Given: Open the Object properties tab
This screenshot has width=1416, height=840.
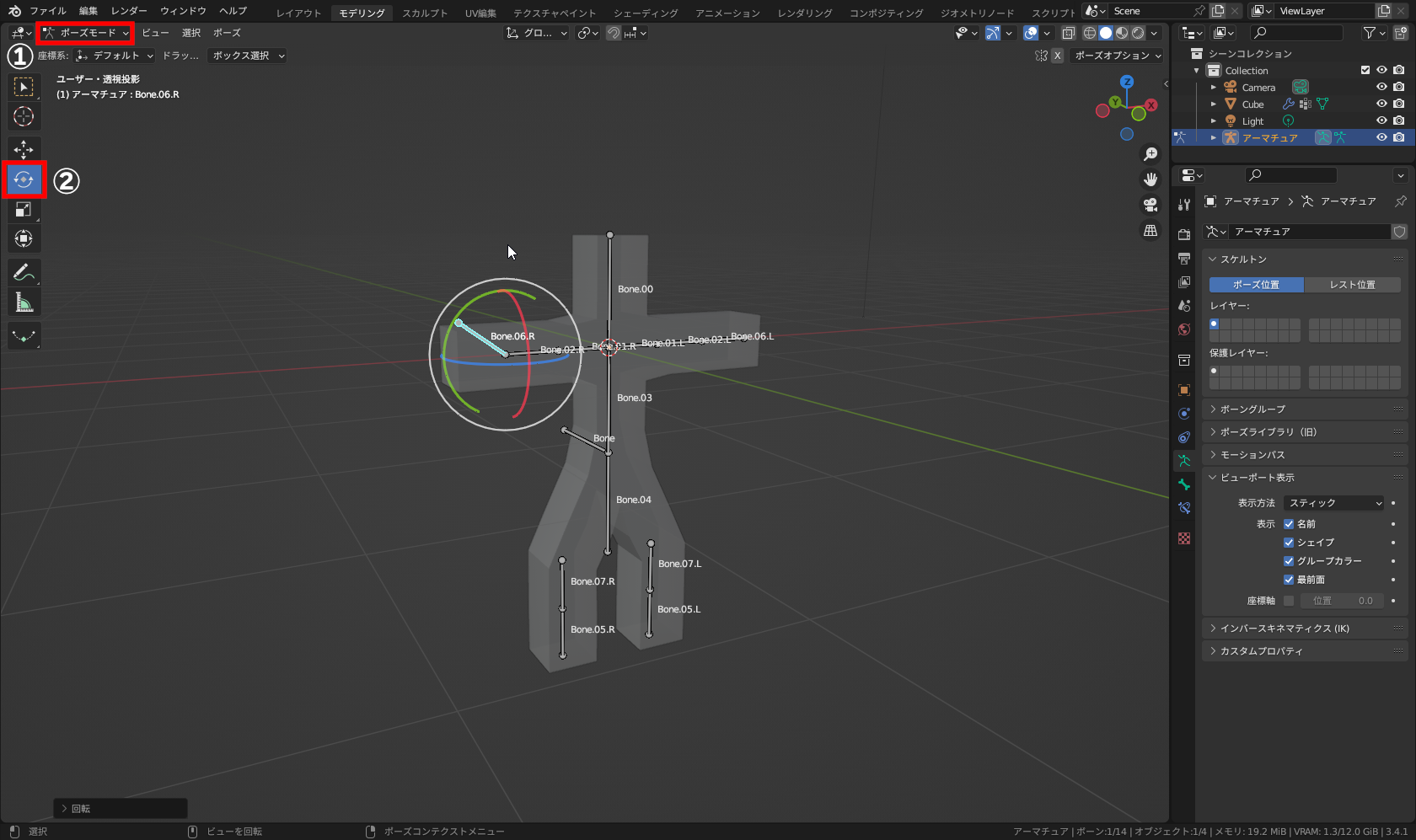Looking at the screenshot, I should click(x=1184, y=390).
